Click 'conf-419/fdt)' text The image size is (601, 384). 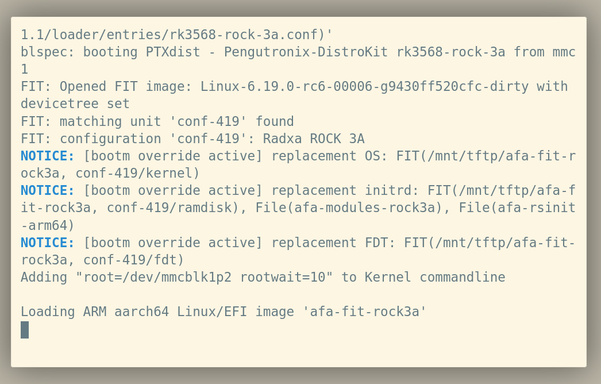pos(134,260)
